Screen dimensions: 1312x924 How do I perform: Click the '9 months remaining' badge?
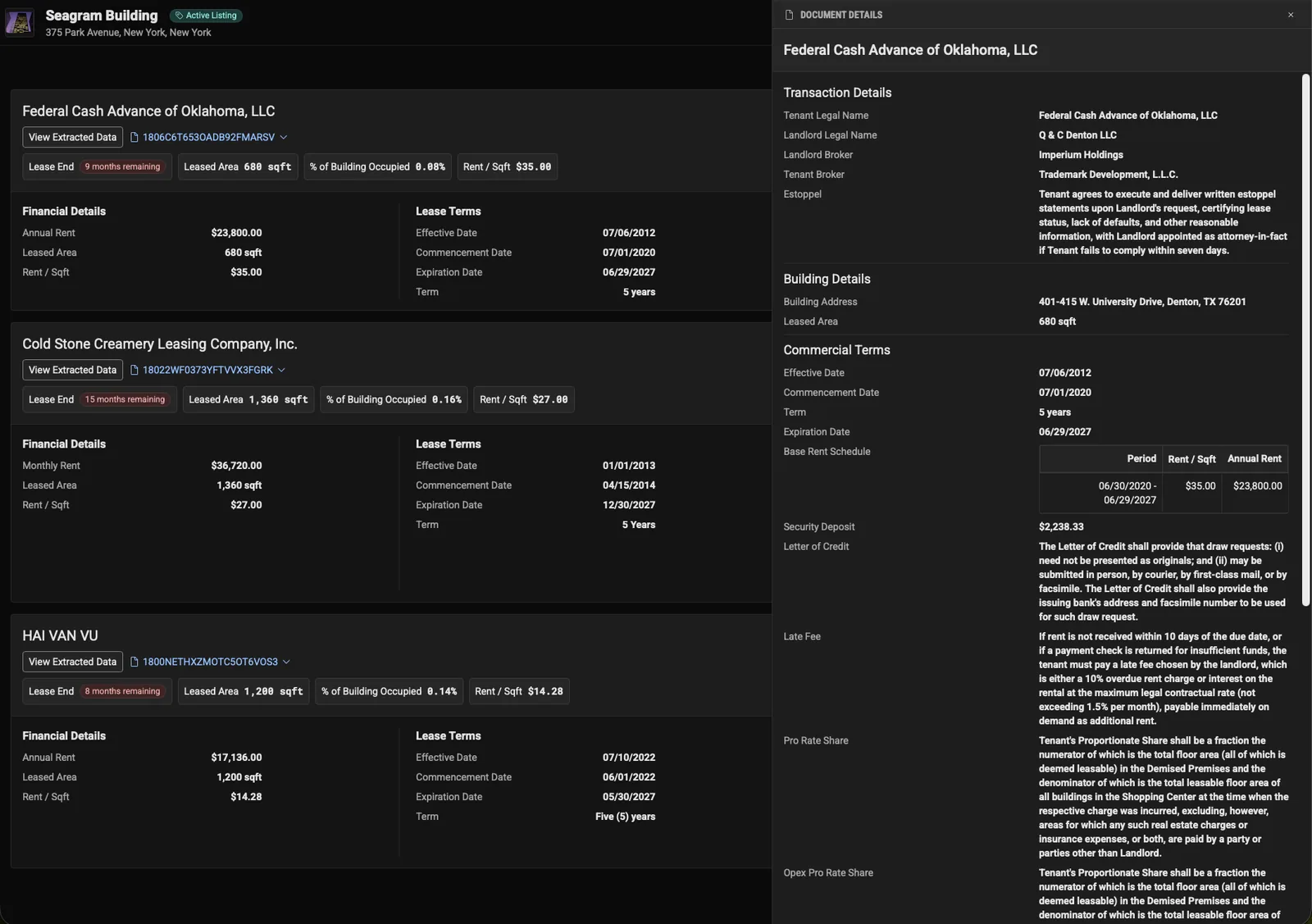[122, 166]
